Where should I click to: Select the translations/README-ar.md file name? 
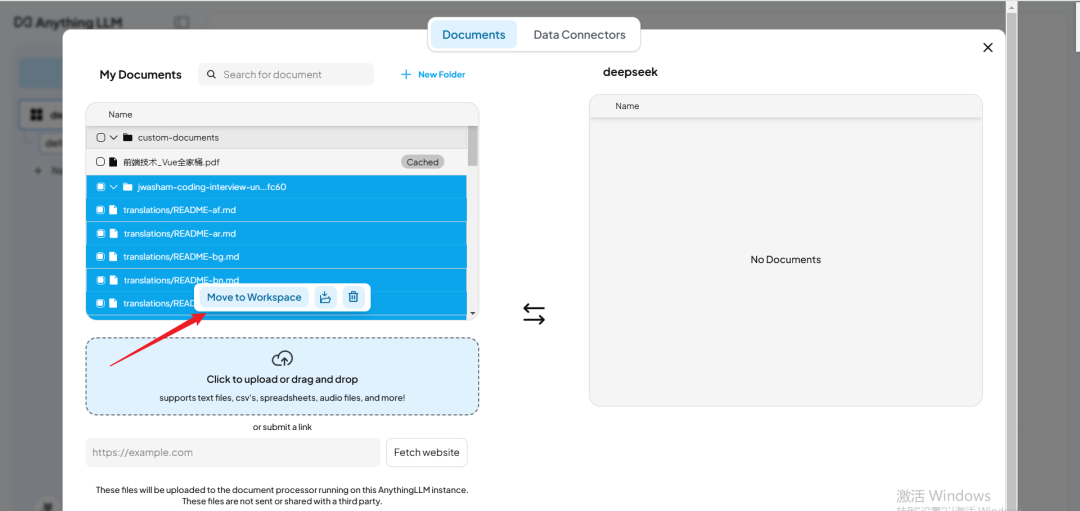click(x=180, y=233)
